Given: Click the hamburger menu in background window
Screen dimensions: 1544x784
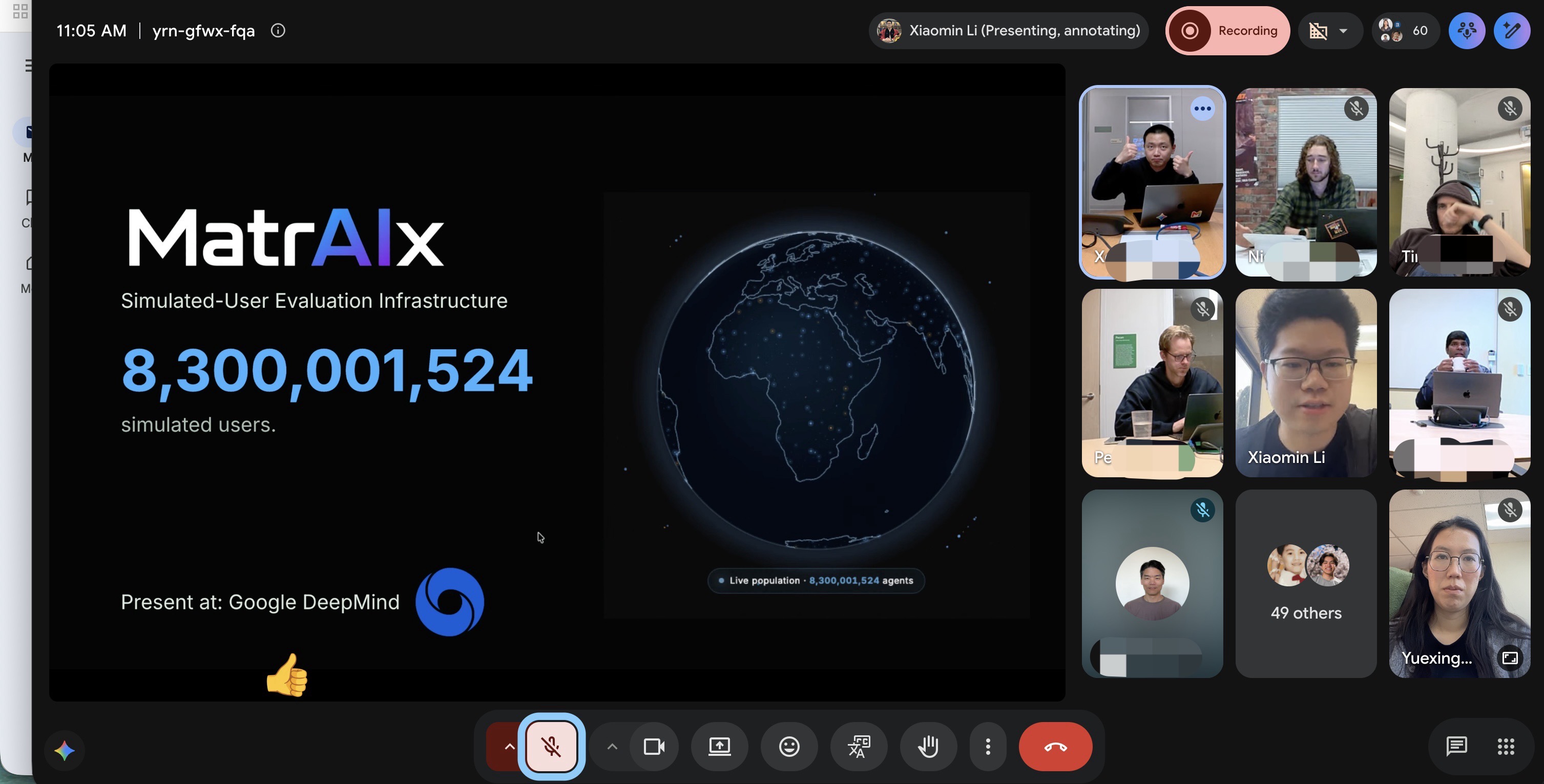Looking at the screenshot, I should pos(28,65).
